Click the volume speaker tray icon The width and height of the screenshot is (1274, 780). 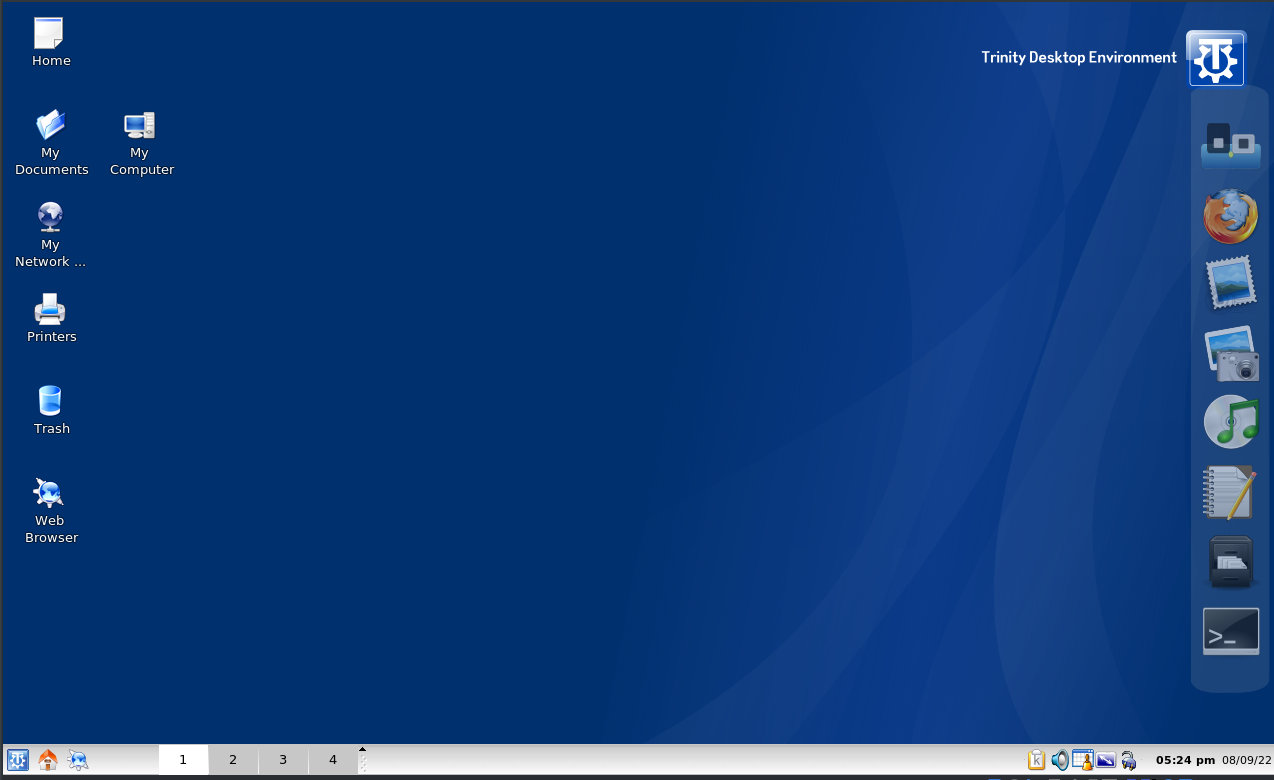(x=1059, y=760)
